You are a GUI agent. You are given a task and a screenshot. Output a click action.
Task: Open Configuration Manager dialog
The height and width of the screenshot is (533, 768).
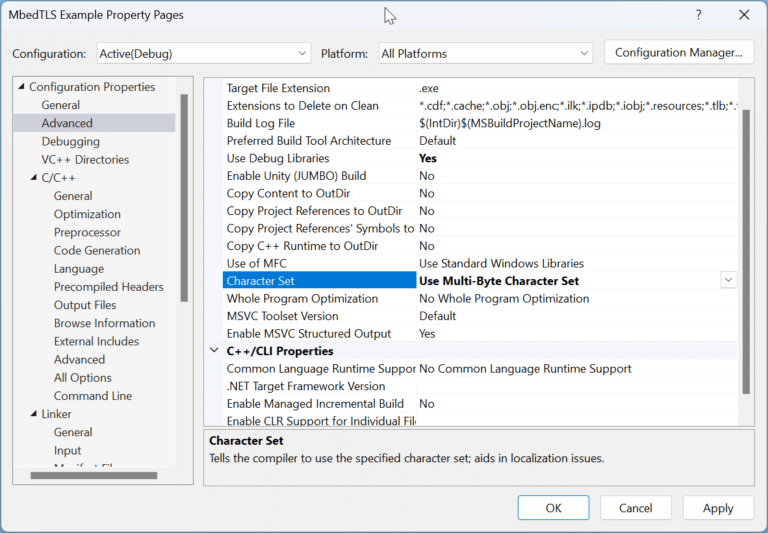[679, 52]
